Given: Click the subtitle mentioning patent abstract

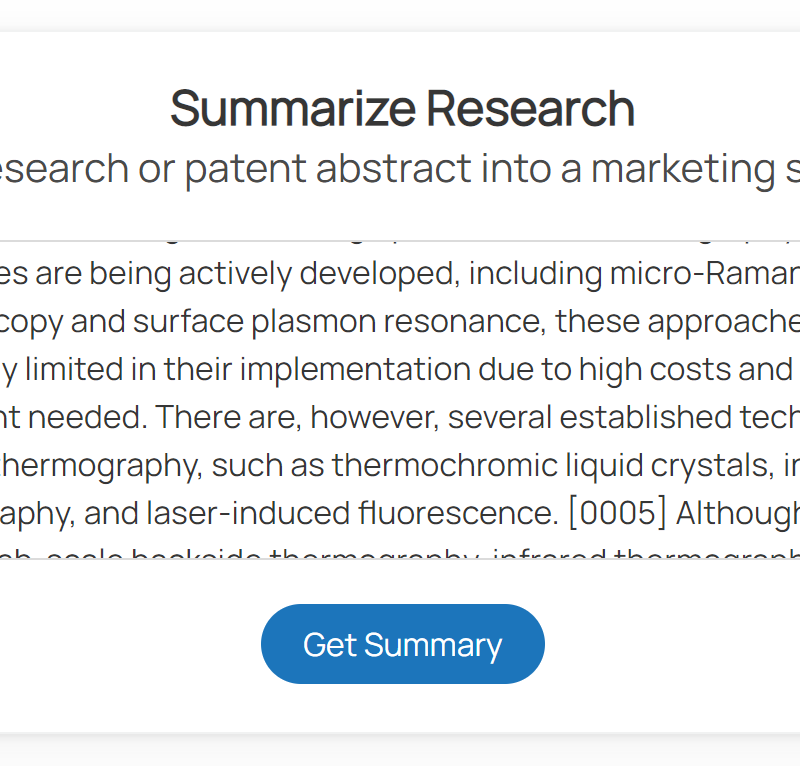Looking at the screenshot, I should [400, 168].
